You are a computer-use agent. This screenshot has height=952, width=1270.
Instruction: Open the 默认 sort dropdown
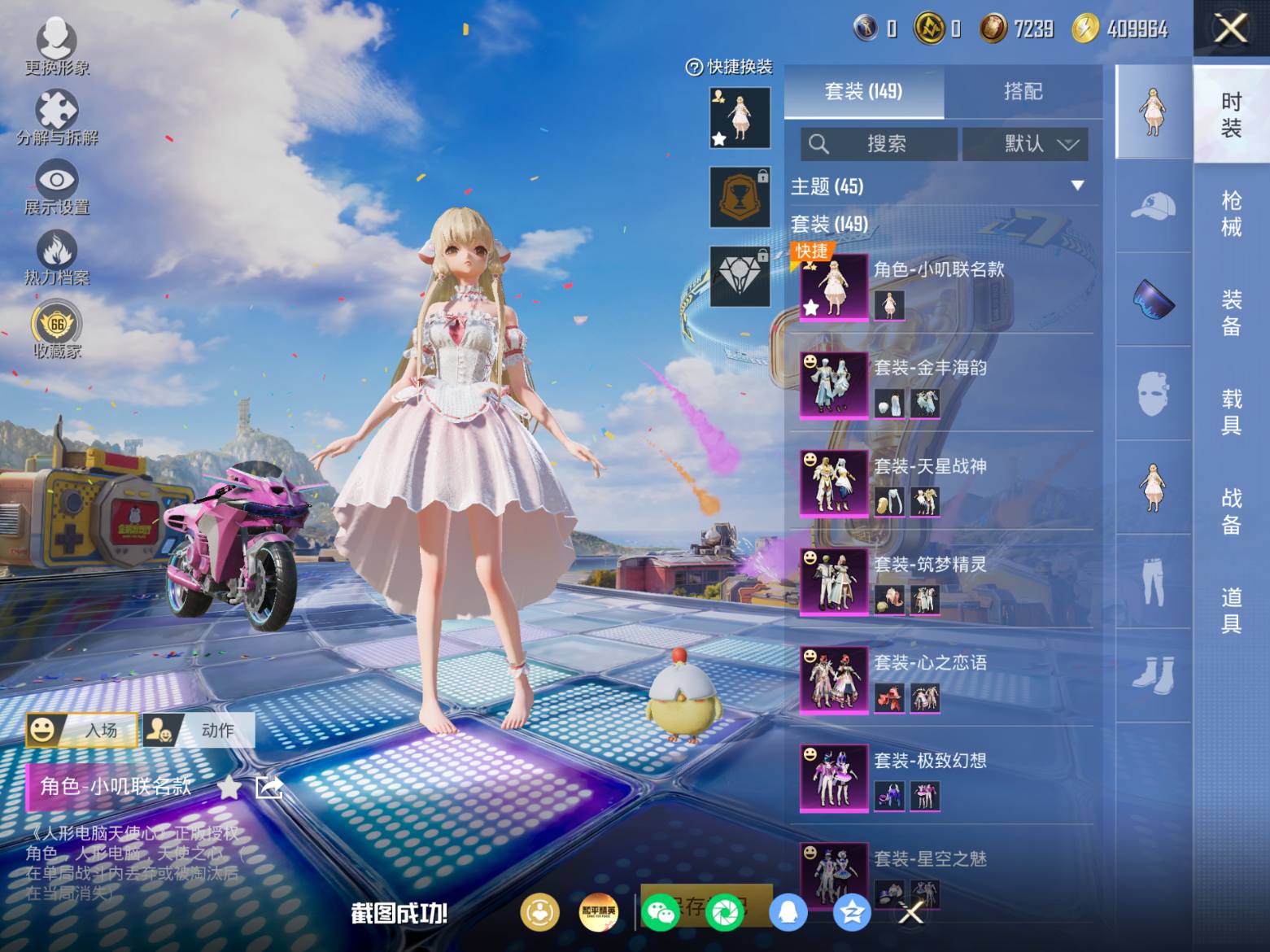coord(1025,144)
